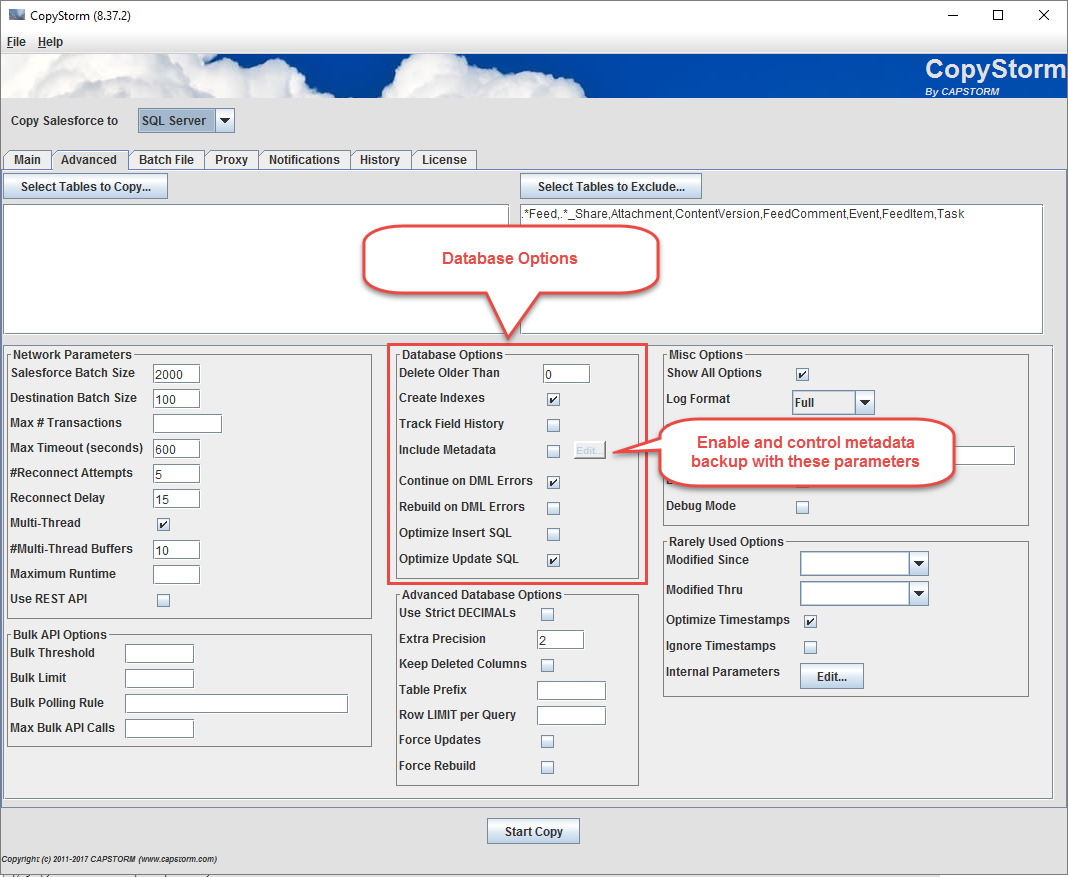Close the CopyStorm window
This screenshot has width=1068, height=877.
click(1043, 15)
